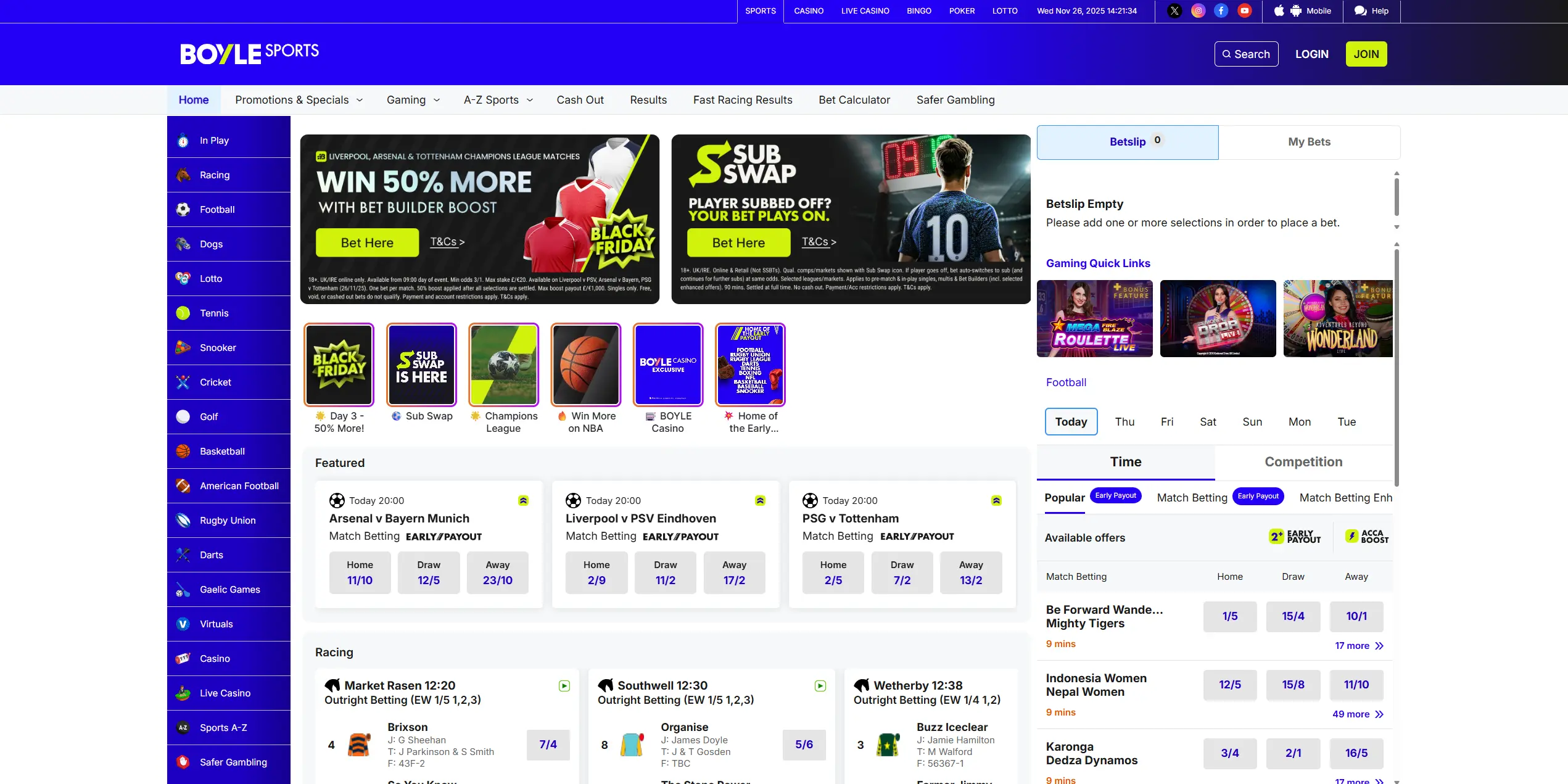This screenshot has height=784, width=1568.
Task: Select the Football icon in the sidebar
Action: pyautogui.click(x=183, y=209)
